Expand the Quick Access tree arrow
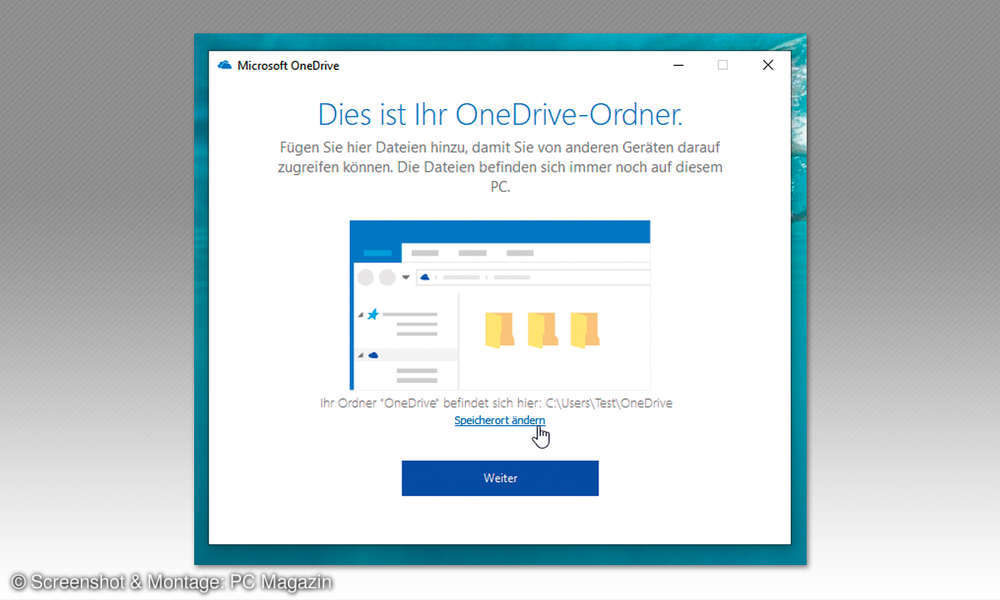The width and height of the screenshot is (1000, 600). pyautogui.click(x=359, y=314)
